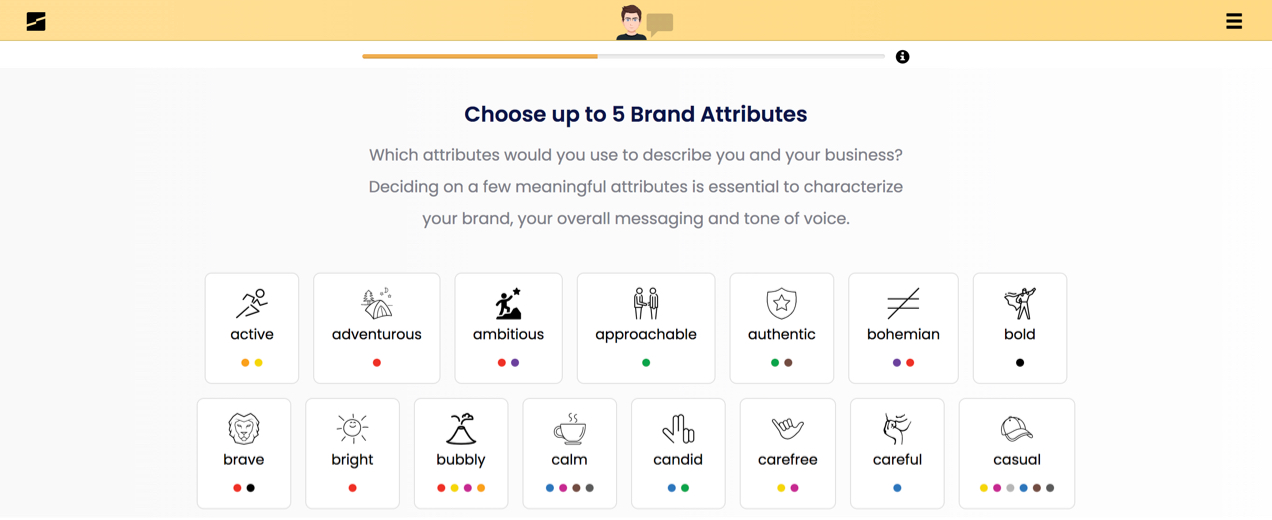Toggle the bohemian attribute card
Screen dimensions: 1272x520
(x=903, y=328)
